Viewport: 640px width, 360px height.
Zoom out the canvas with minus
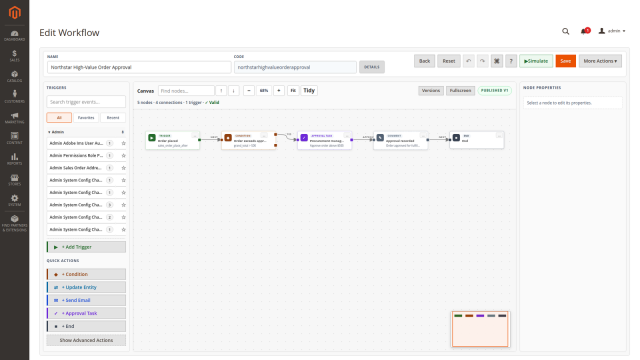point(249,91)
